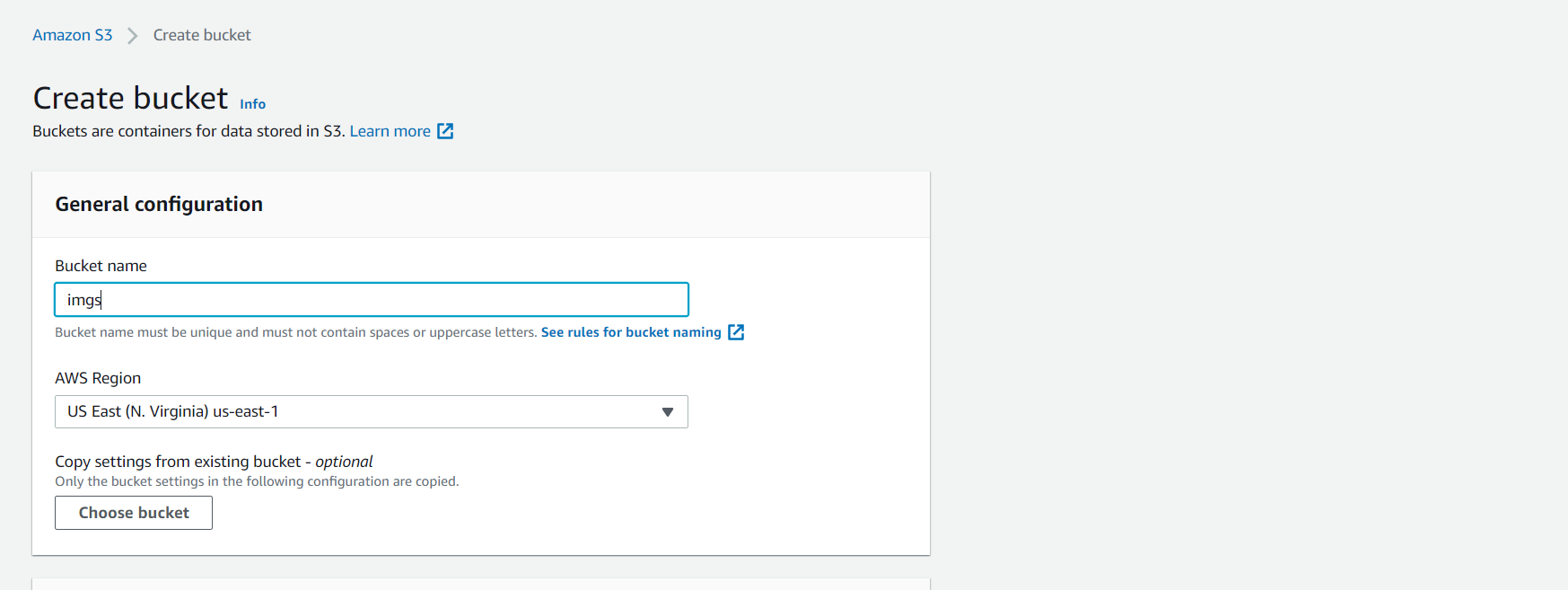Open the US East (N. Virginia) us-east-1 region selector
The image size is (1568, 590).
372,412
